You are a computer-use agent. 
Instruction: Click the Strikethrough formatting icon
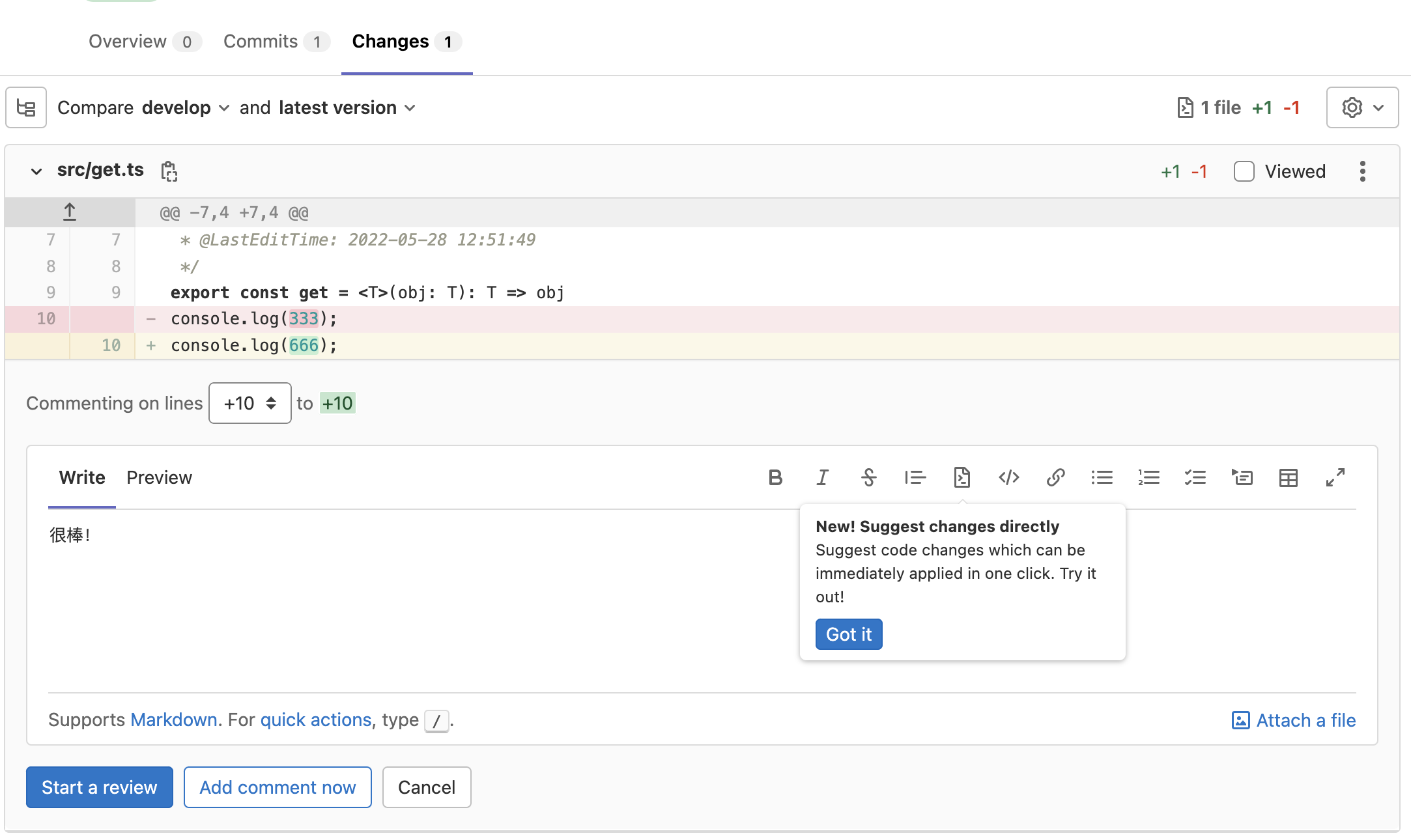[x=869, y=476]
